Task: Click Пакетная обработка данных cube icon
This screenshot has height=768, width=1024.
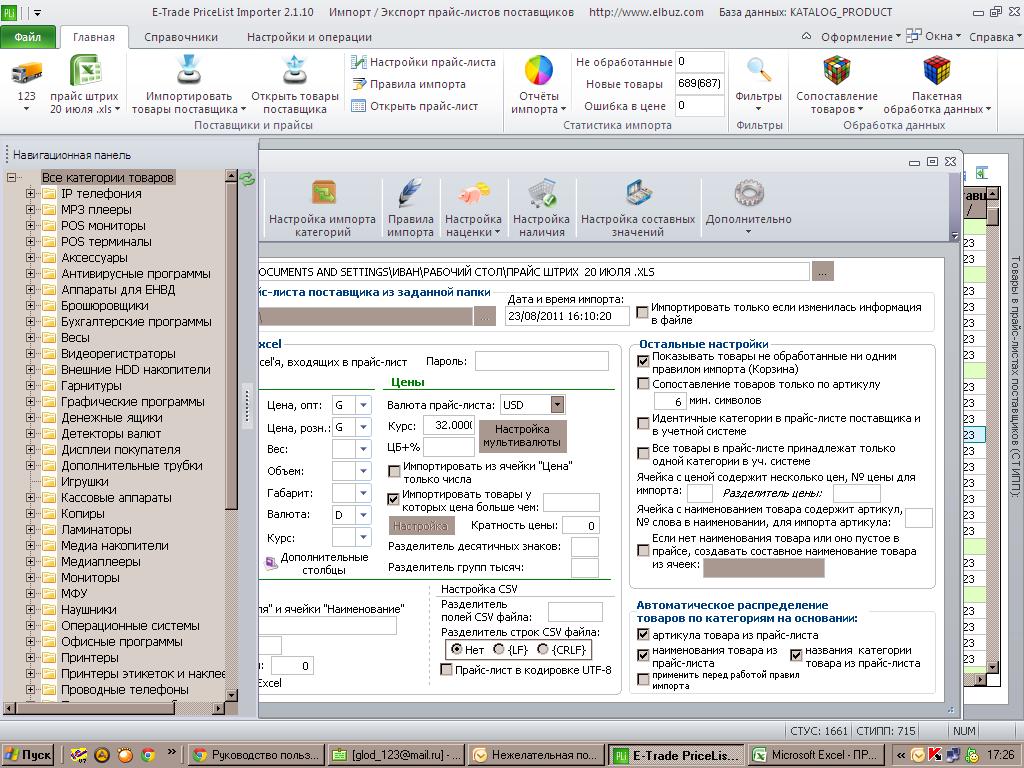Action: [x=936, y=70]
